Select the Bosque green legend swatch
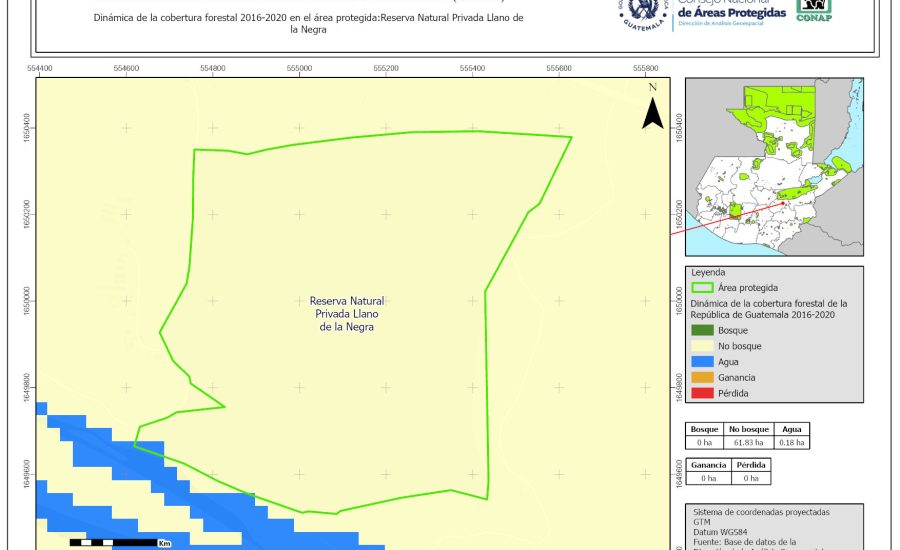Image resolution: width=900 pixels, height=550 pixels. pyautogui.click(x=703, y=330)
